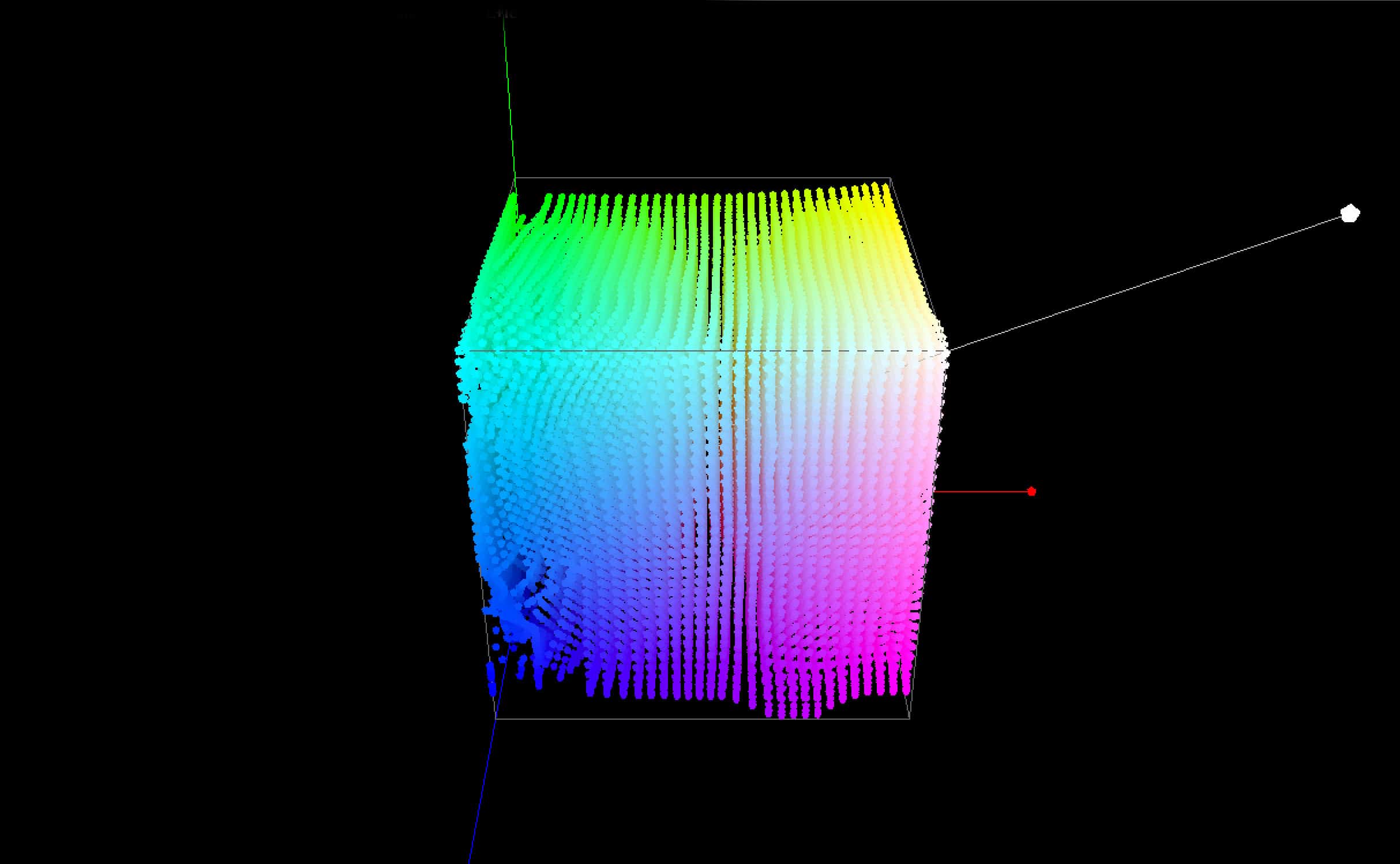Click the top wireframe edge of the cube
Image resolution: width=1400 pixels, height=864 pixels.
[692, 178]
